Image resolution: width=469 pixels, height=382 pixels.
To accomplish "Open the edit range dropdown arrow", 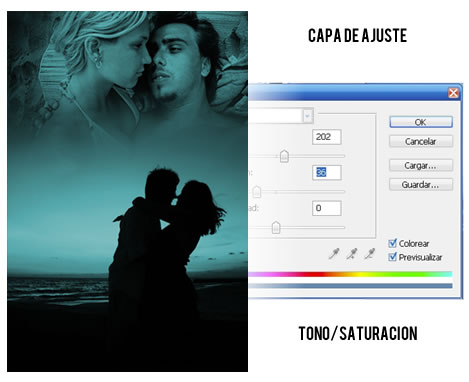I will 308,116.
